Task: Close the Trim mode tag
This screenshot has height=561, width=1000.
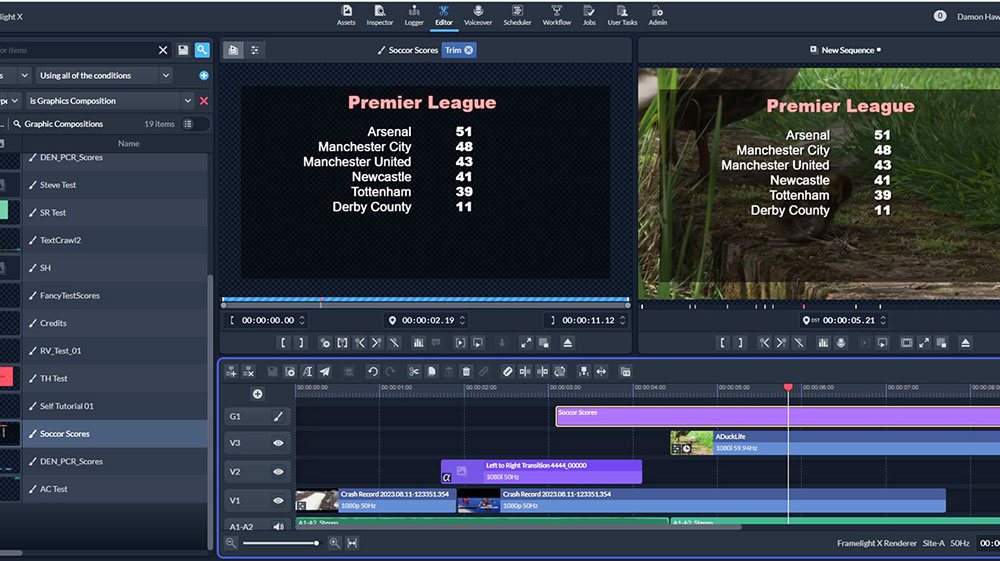Action: 469,50
